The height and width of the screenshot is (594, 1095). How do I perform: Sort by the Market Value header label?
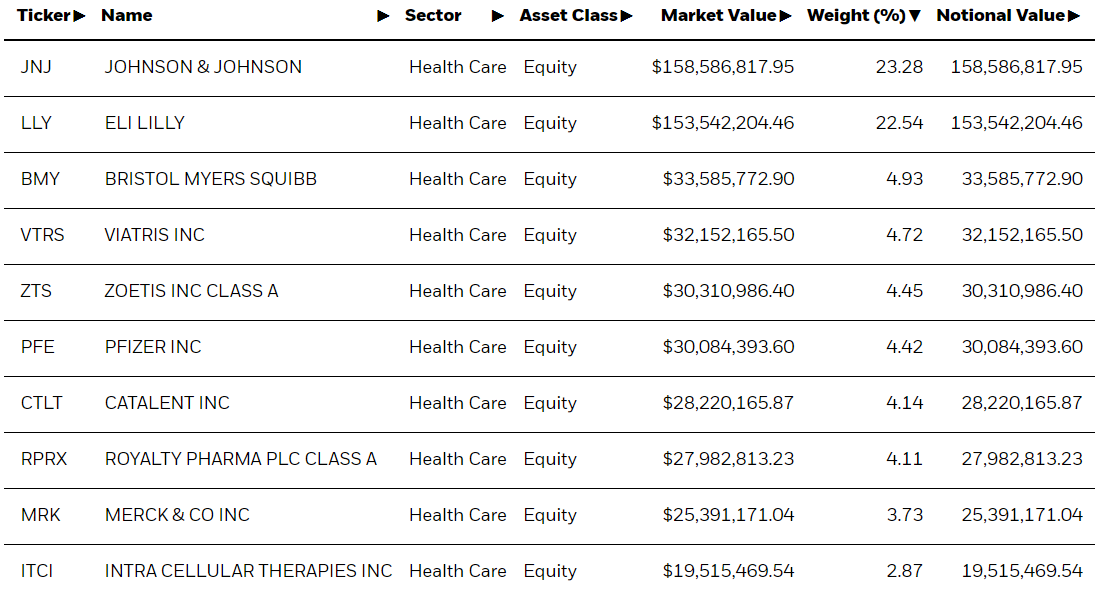tap(719, 15)
